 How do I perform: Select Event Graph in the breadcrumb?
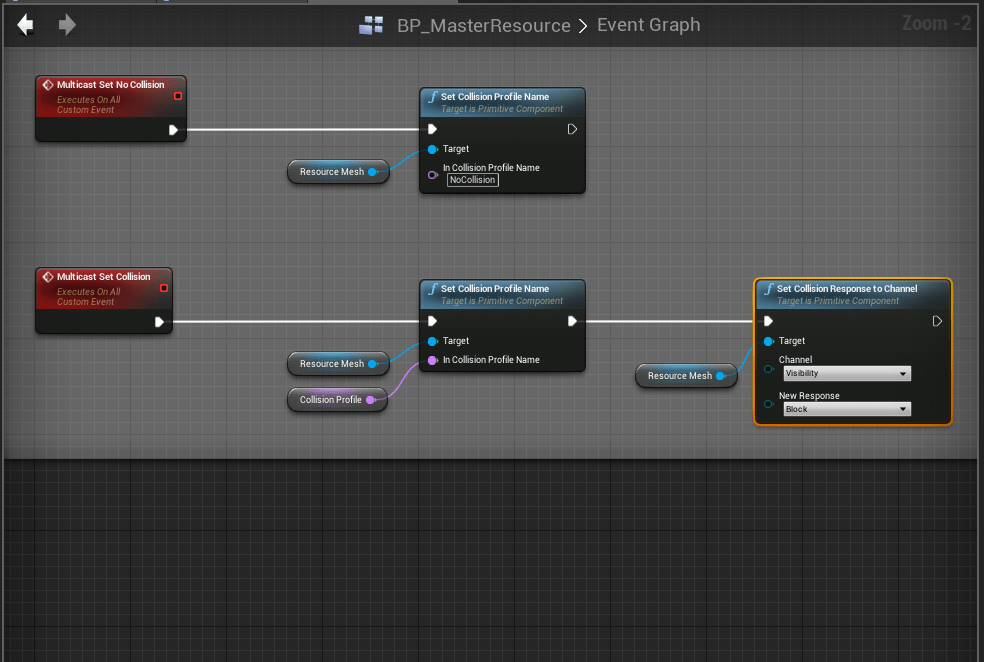click(648, 26)
